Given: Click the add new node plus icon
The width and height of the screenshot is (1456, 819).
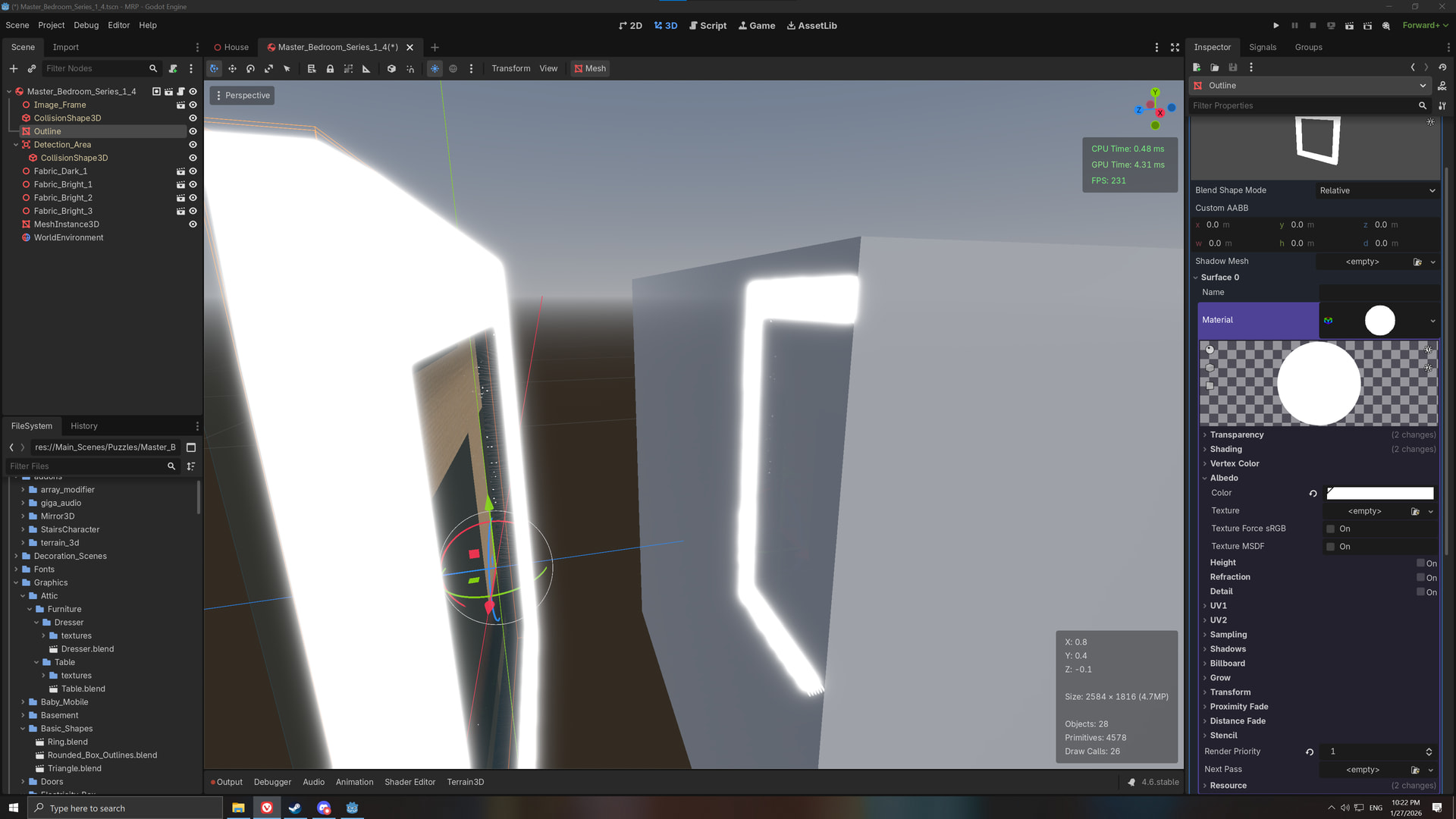Looking at the screenshot, I should [13, 68].
